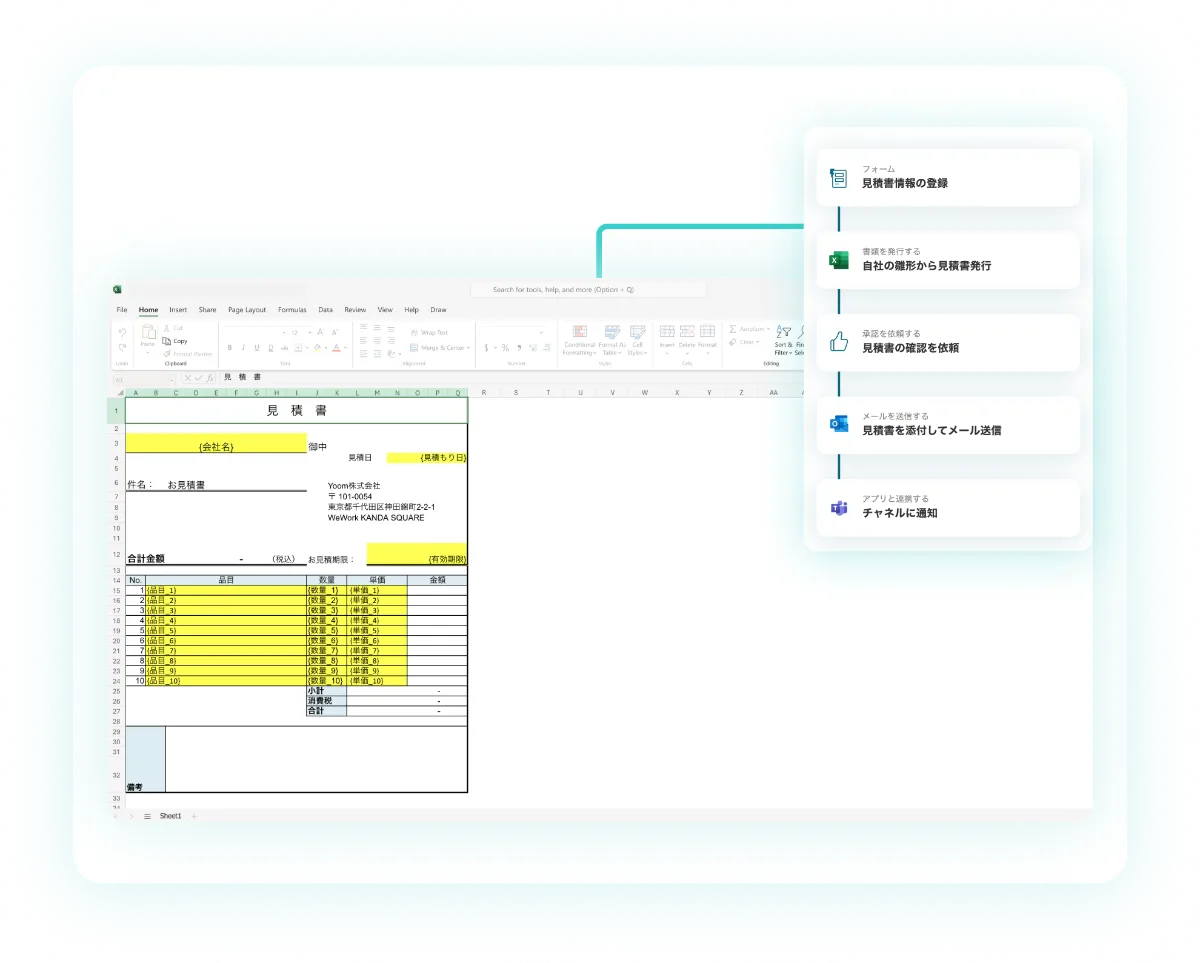Image resolution: width=1200 pixels, height=963 pixels.
Task: Apply the currency dollar format
Action: point(486,348)
